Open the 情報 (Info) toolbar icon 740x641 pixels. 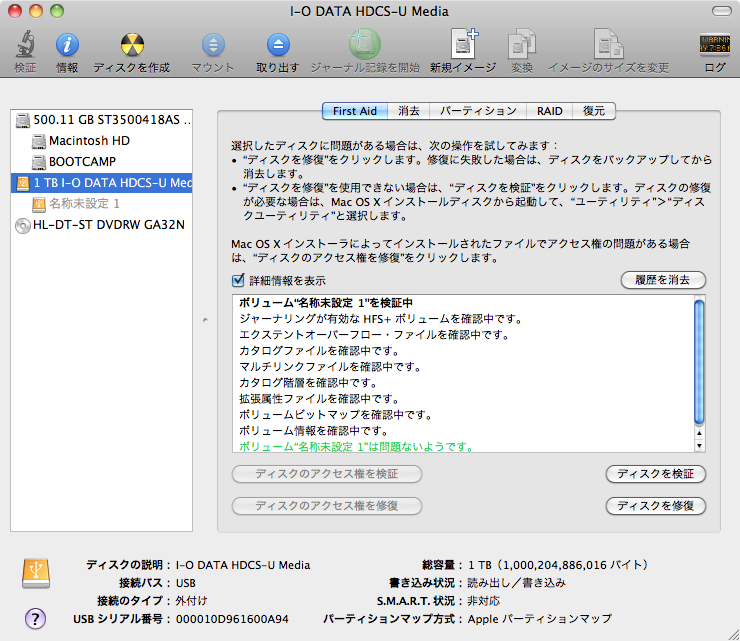coord(67,45)
